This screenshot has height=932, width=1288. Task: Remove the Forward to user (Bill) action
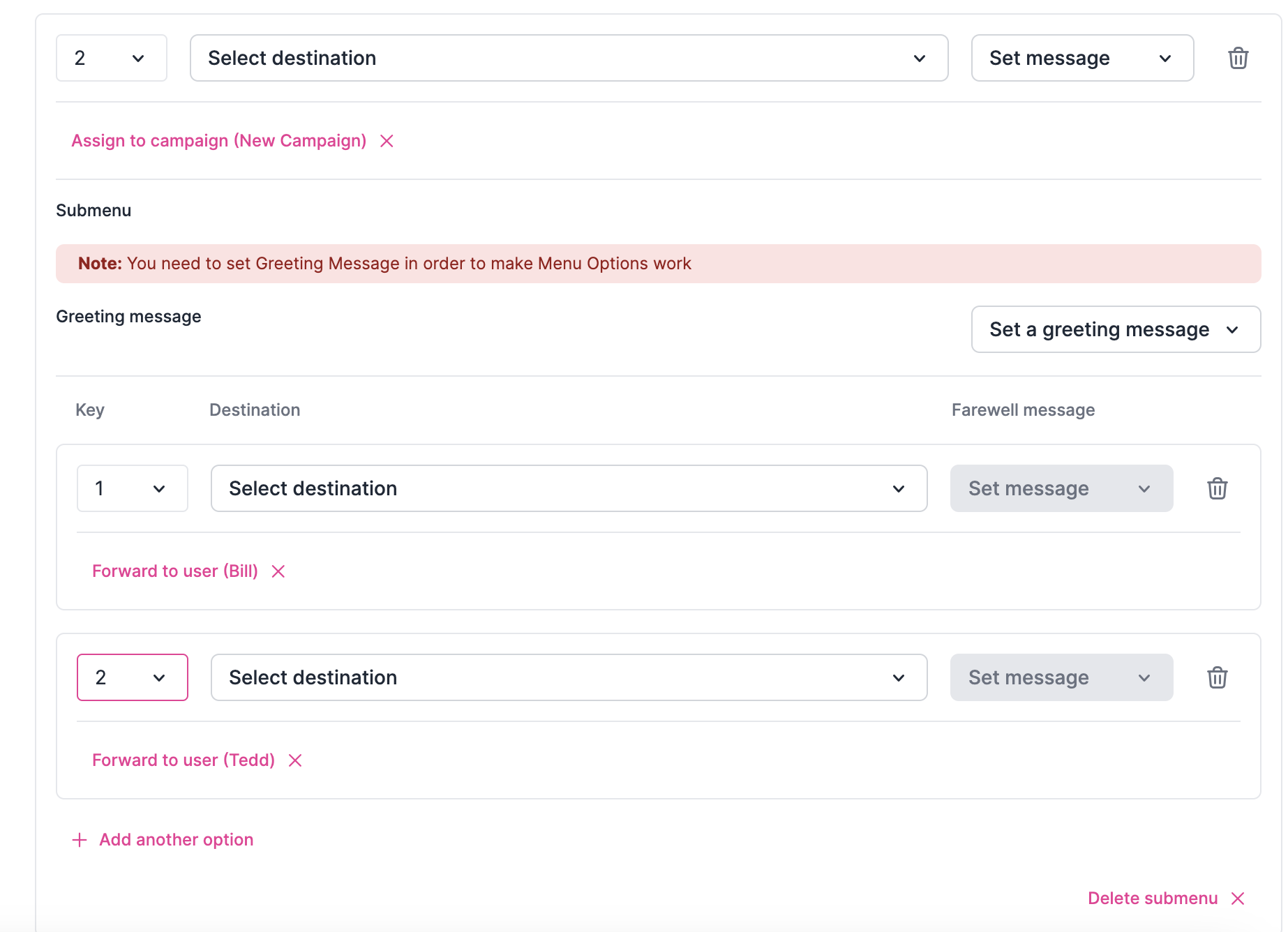[x=277, y=571]
